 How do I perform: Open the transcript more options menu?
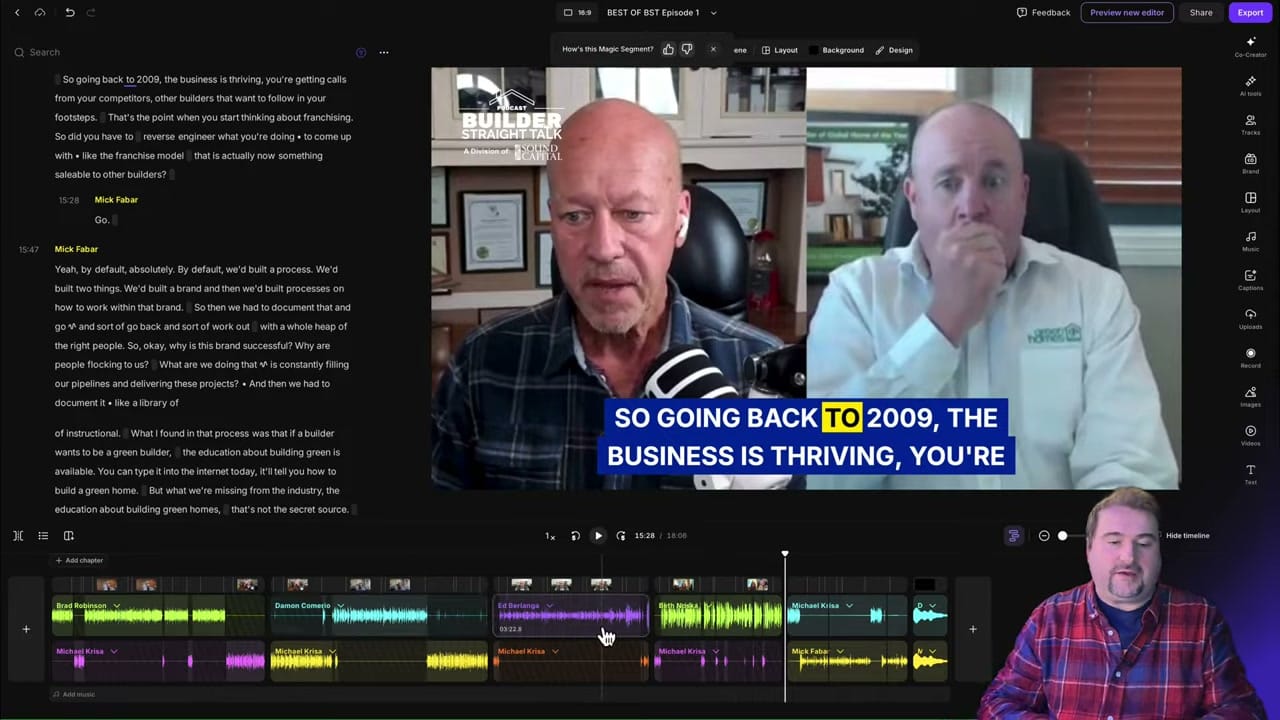(383, 52)
